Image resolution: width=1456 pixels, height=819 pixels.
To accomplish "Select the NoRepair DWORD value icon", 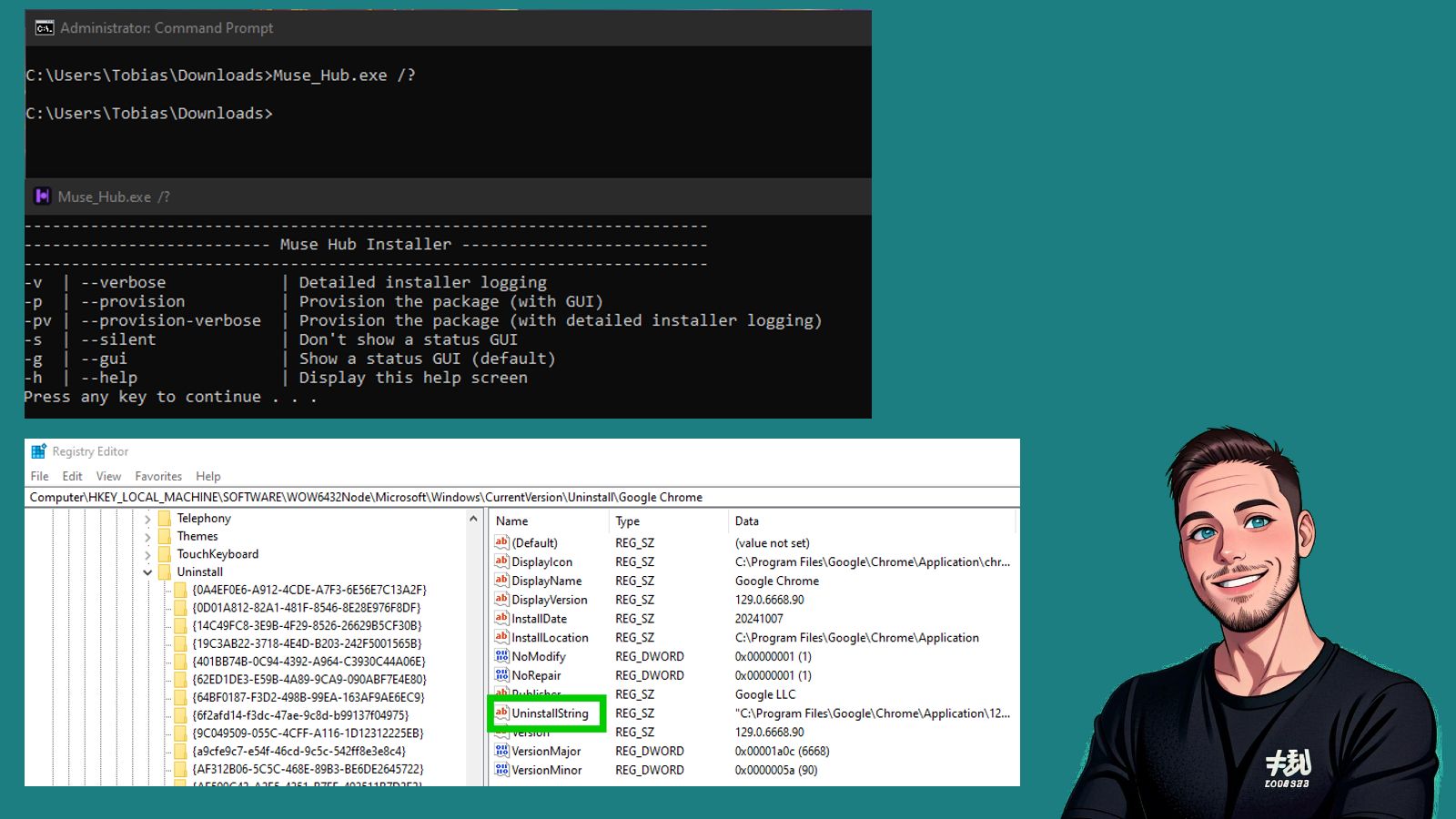I will tap(501, 675).
